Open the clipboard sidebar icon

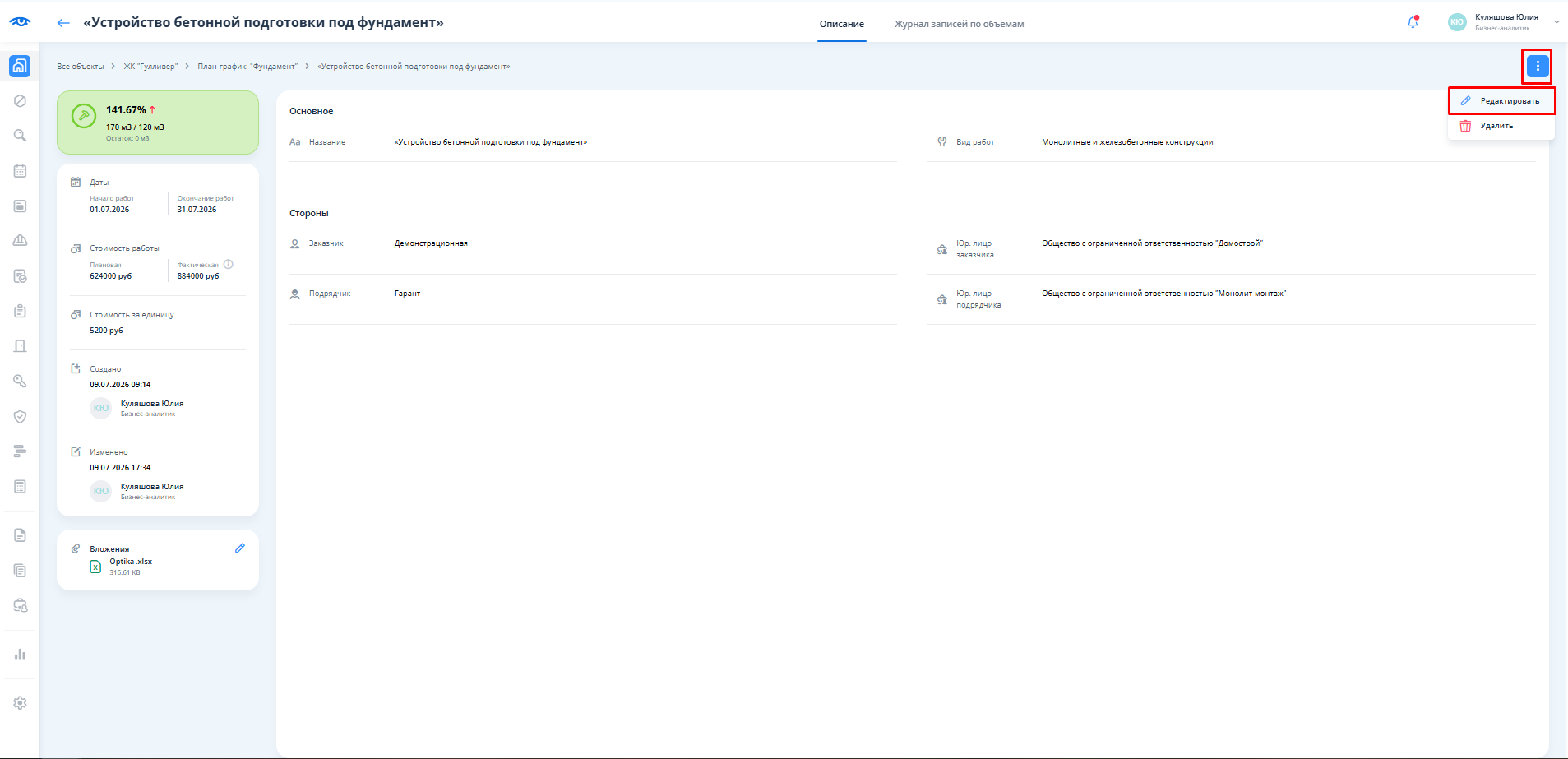pos(20,311)
